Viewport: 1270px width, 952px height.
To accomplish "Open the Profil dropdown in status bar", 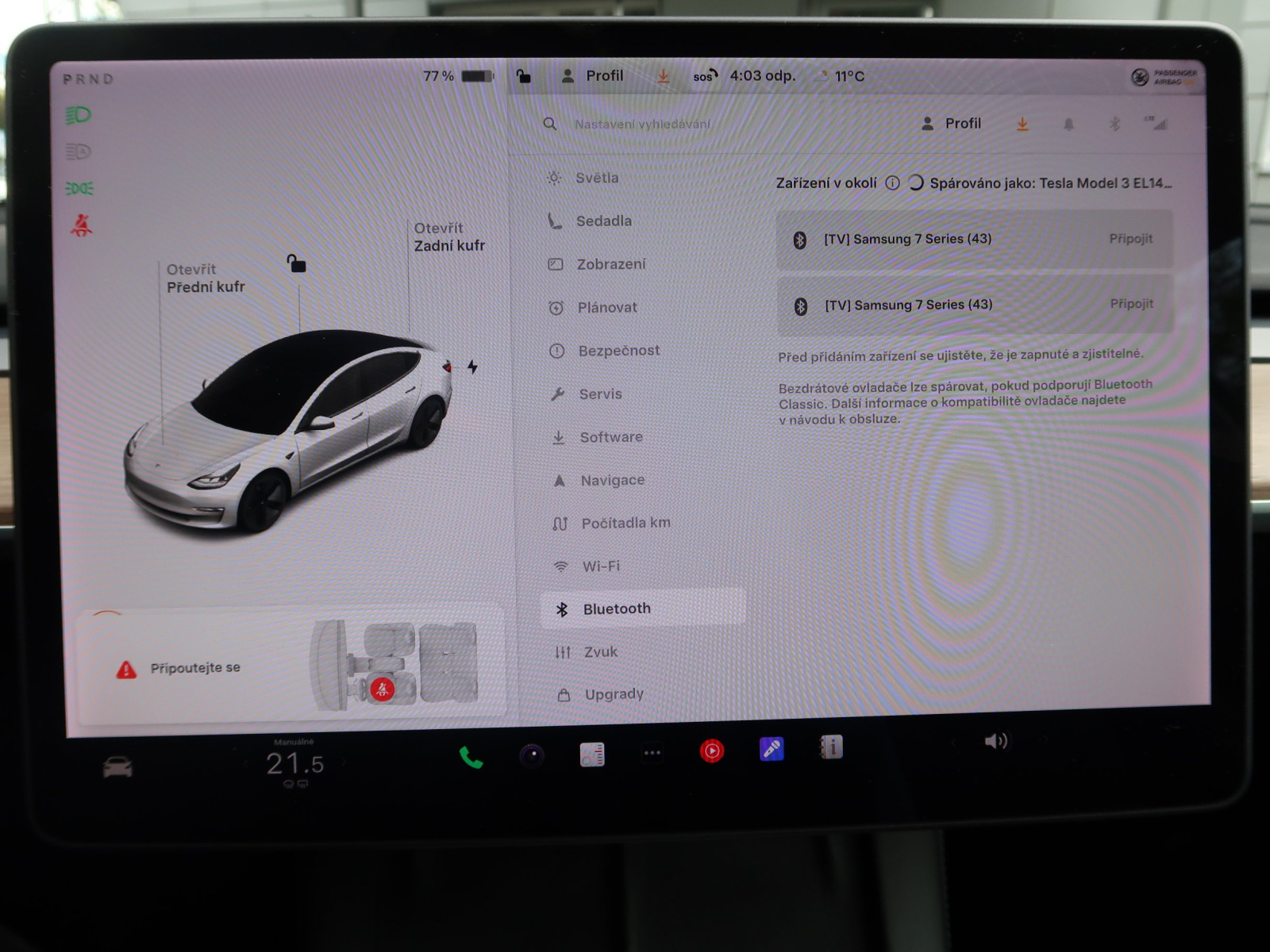I will pyautogui.click(x=593, y=76).
